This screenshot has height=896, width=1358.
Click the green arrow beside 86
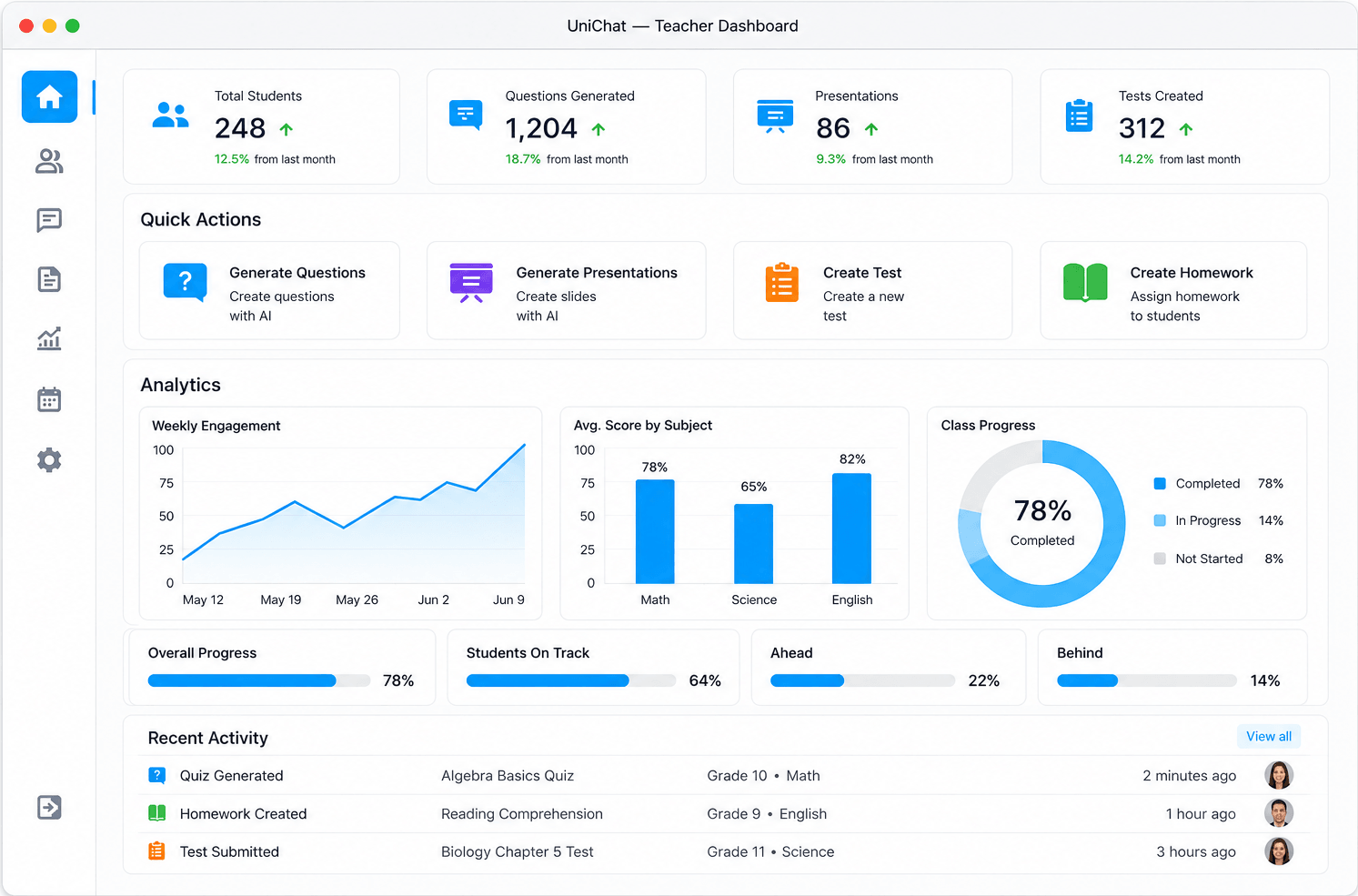pyautogui.click(x=871, y=129)
